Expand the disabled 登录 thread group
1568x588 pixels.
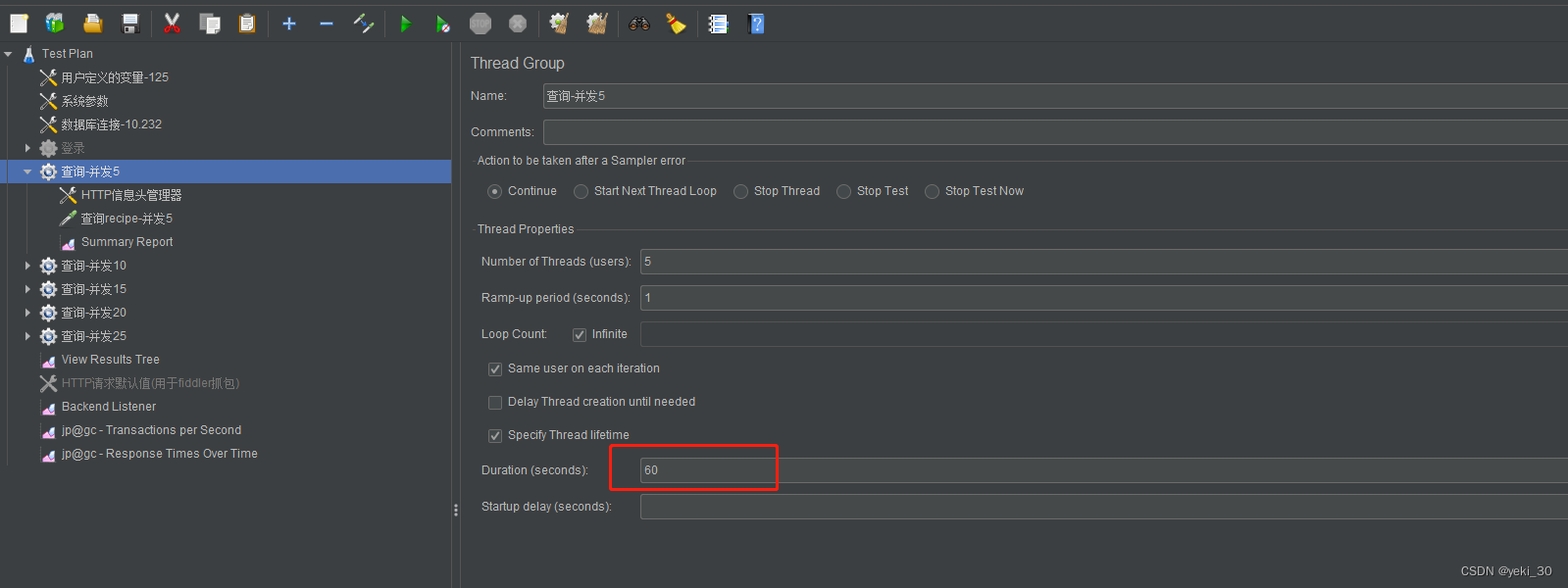(x=27, y=148)
